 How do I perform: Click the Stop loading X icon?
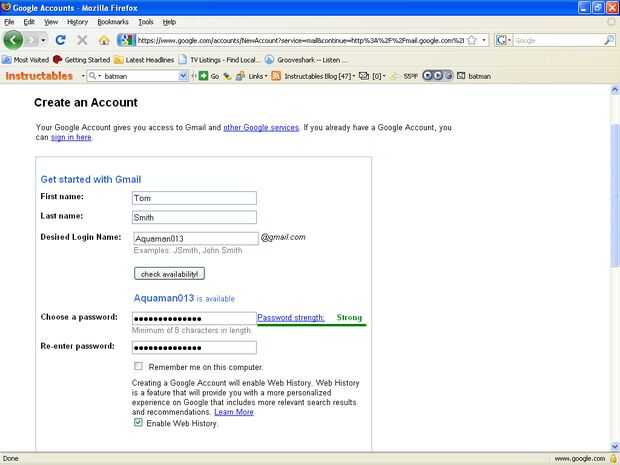[82, 40]
